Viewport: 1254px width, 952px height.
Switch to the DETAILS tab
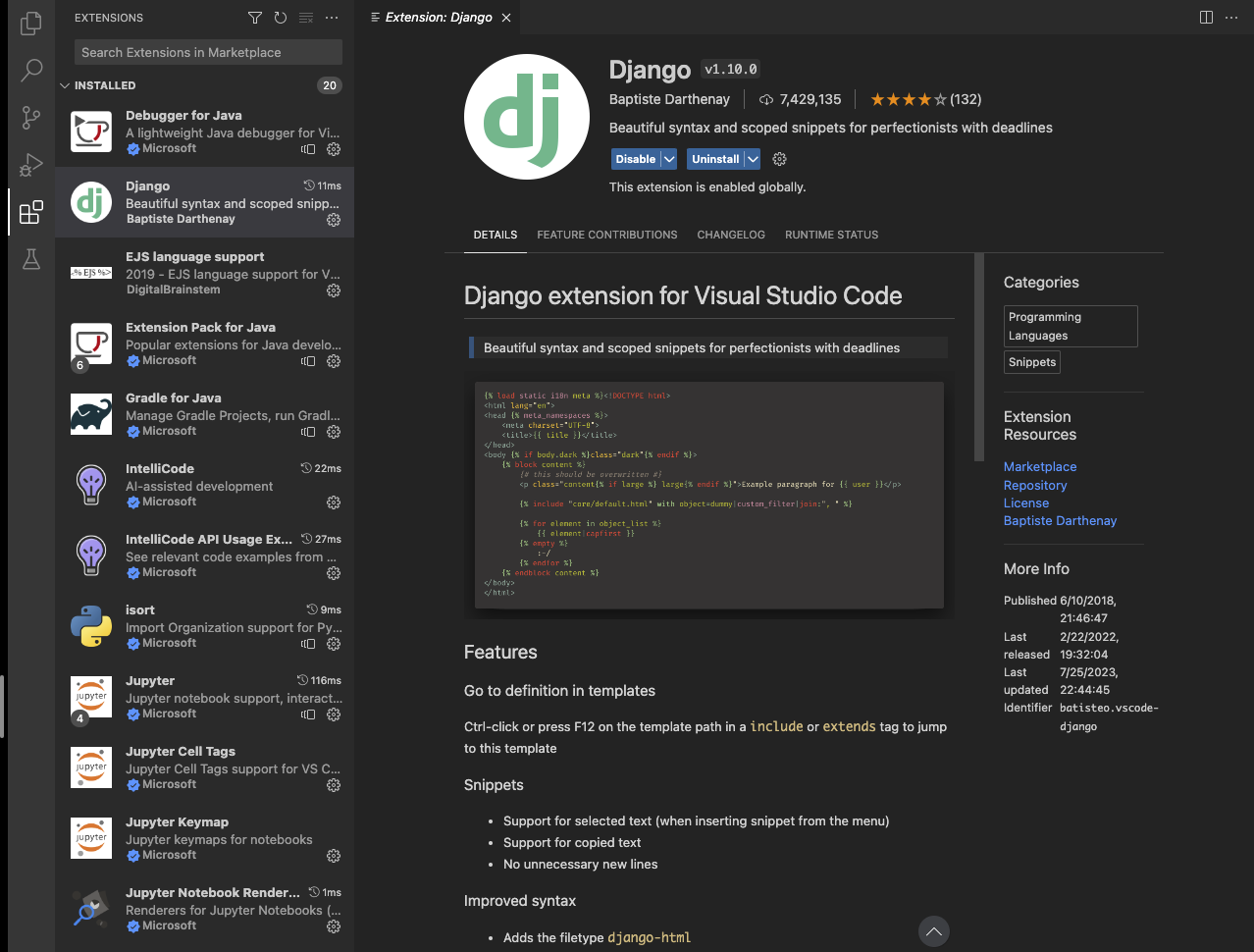[496, 235]
